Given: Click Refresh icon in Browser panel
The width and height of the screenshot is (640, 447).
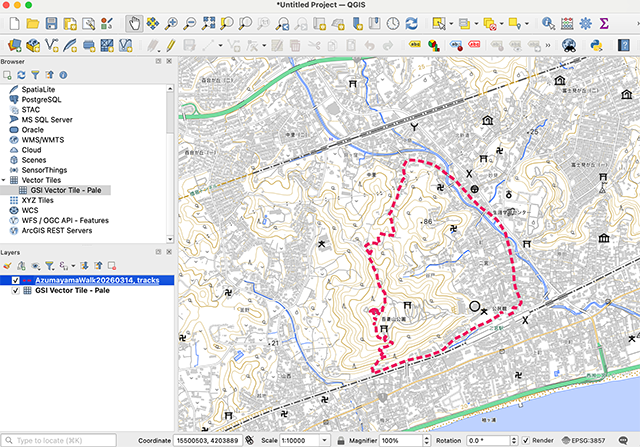Looking at the screenshot, I should [21, 75].
